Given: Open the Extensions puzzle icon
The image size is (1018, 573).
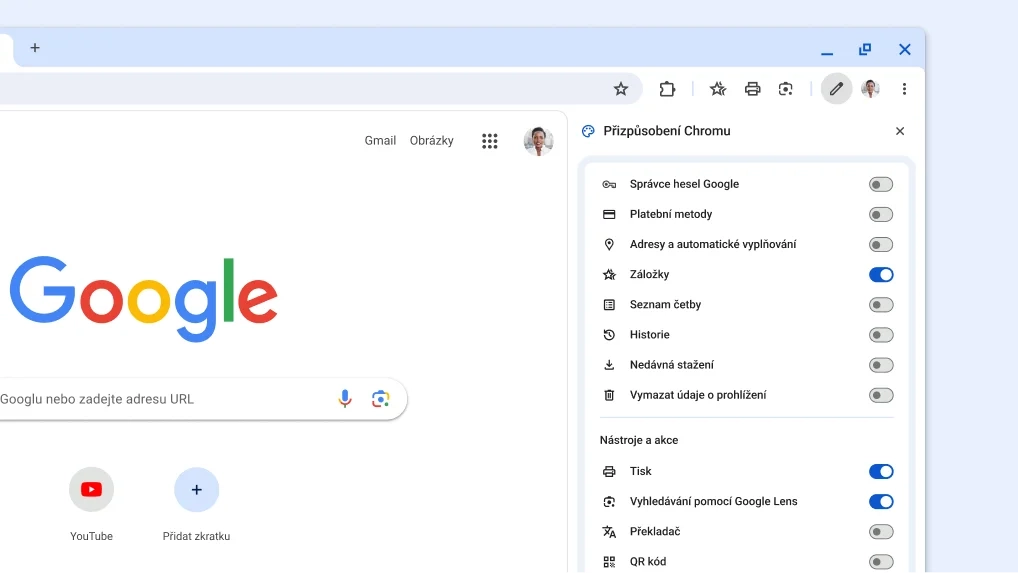Looking at the screenshot, I should point(667,89).
